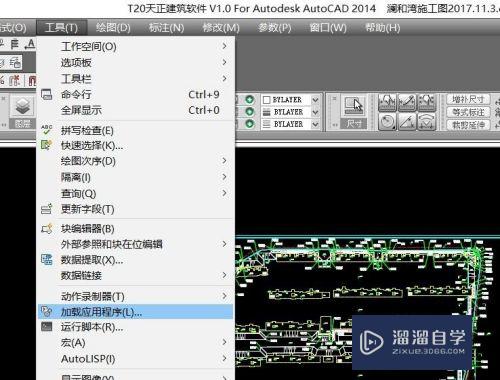Open the 标注(N) menu
The height and width of the screenshot is (380, 500).
[x=166, y=27]
